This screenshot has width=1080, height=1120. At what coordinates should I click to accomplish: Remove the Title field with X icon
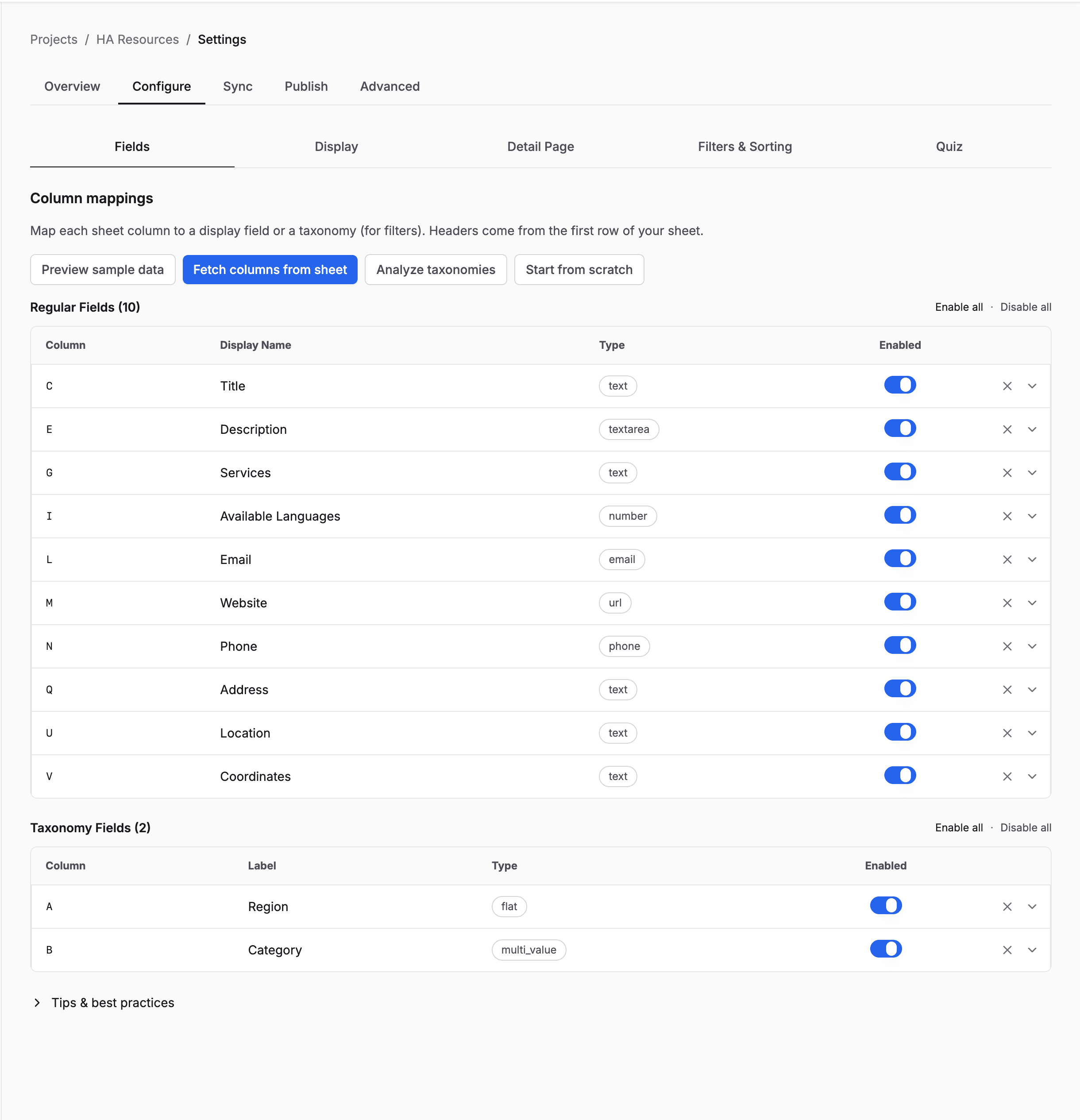click(1007, 386)
